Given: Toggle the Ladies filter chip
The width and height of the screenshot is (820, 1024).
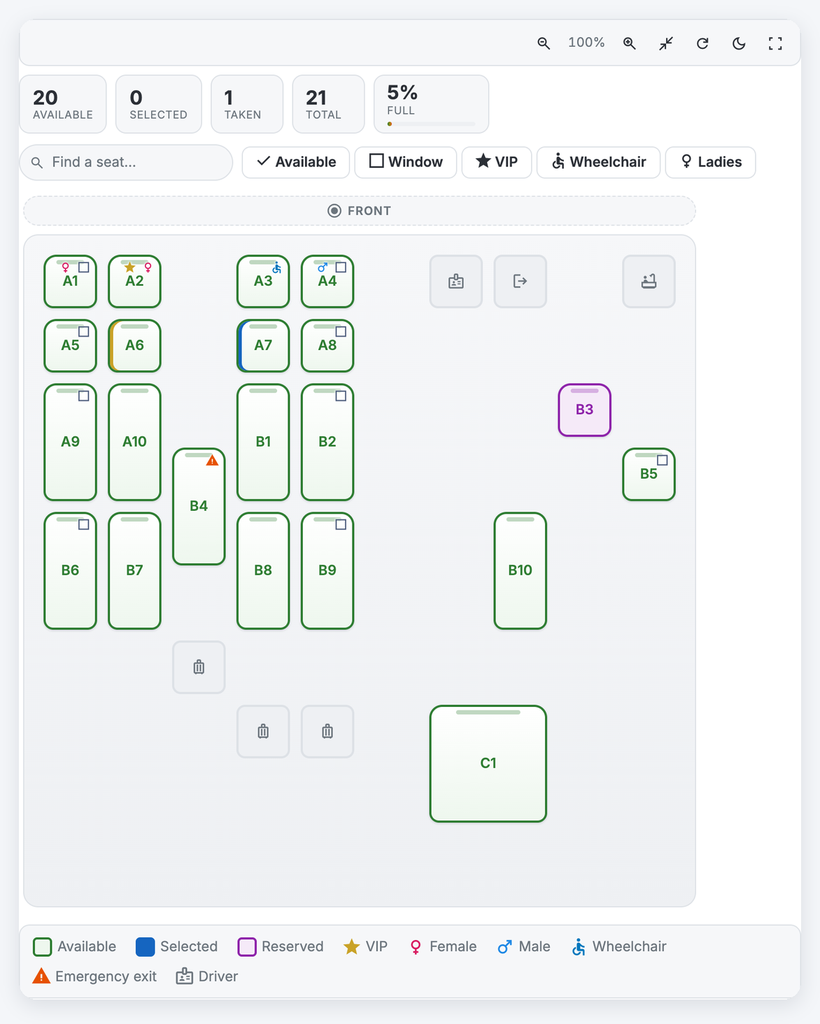Looking at the screenshot, I should 710,162.
